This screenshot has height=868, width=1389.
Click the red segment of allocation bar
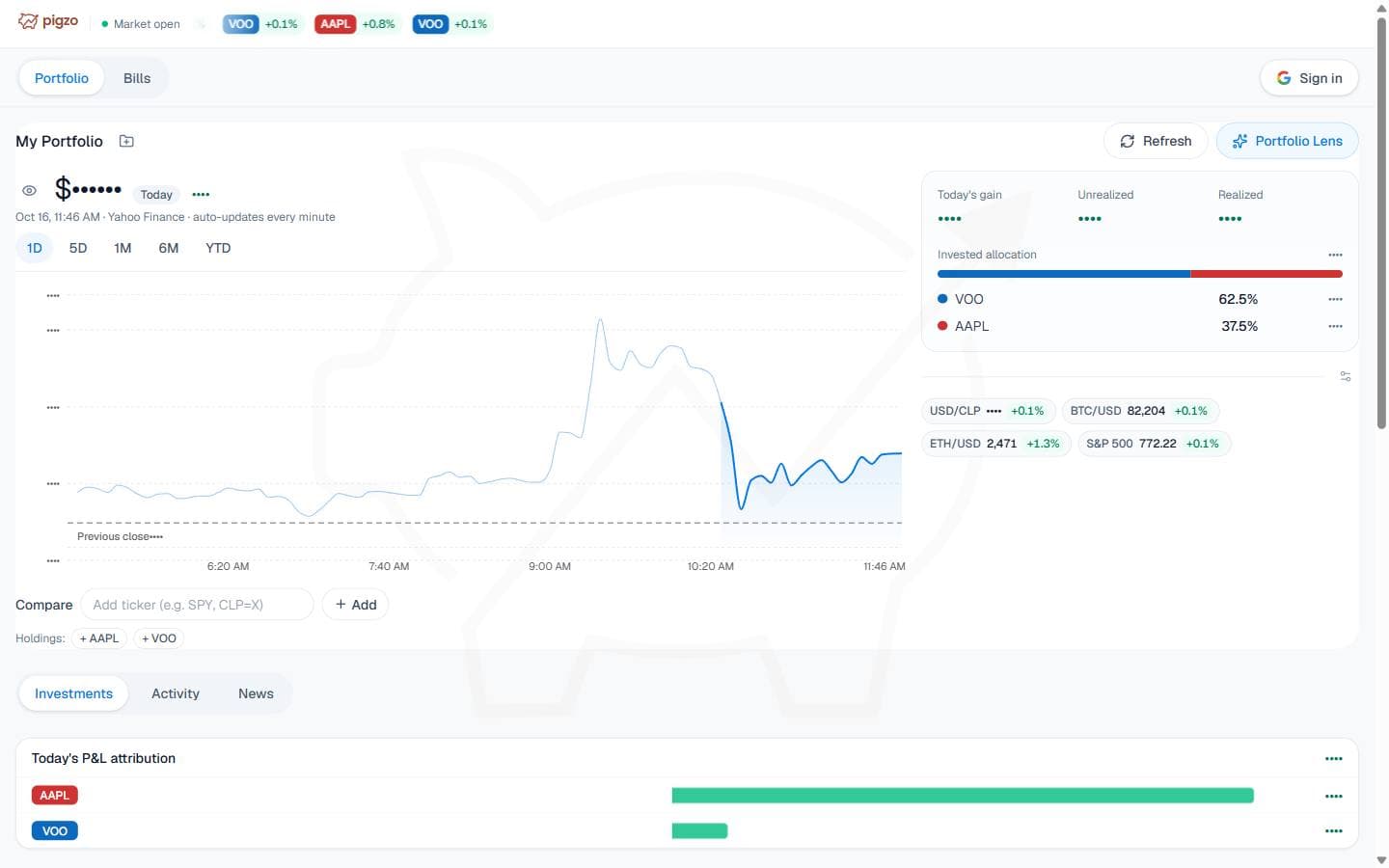1266,274
